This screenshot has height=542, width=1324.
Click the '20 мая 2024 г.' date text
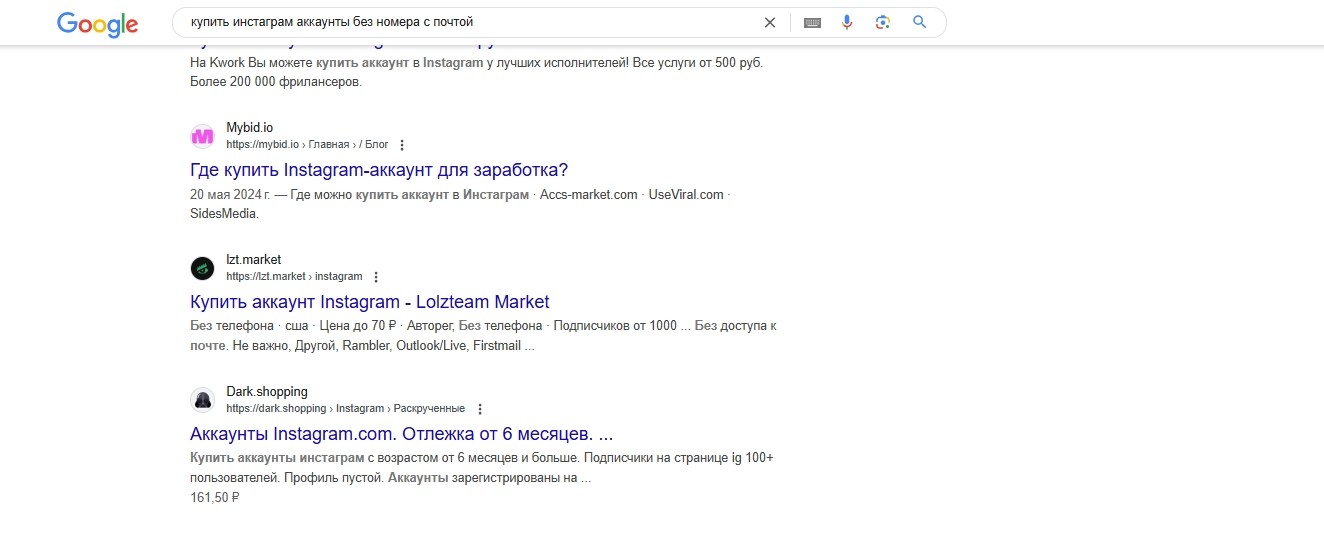(x=229, y=194)
